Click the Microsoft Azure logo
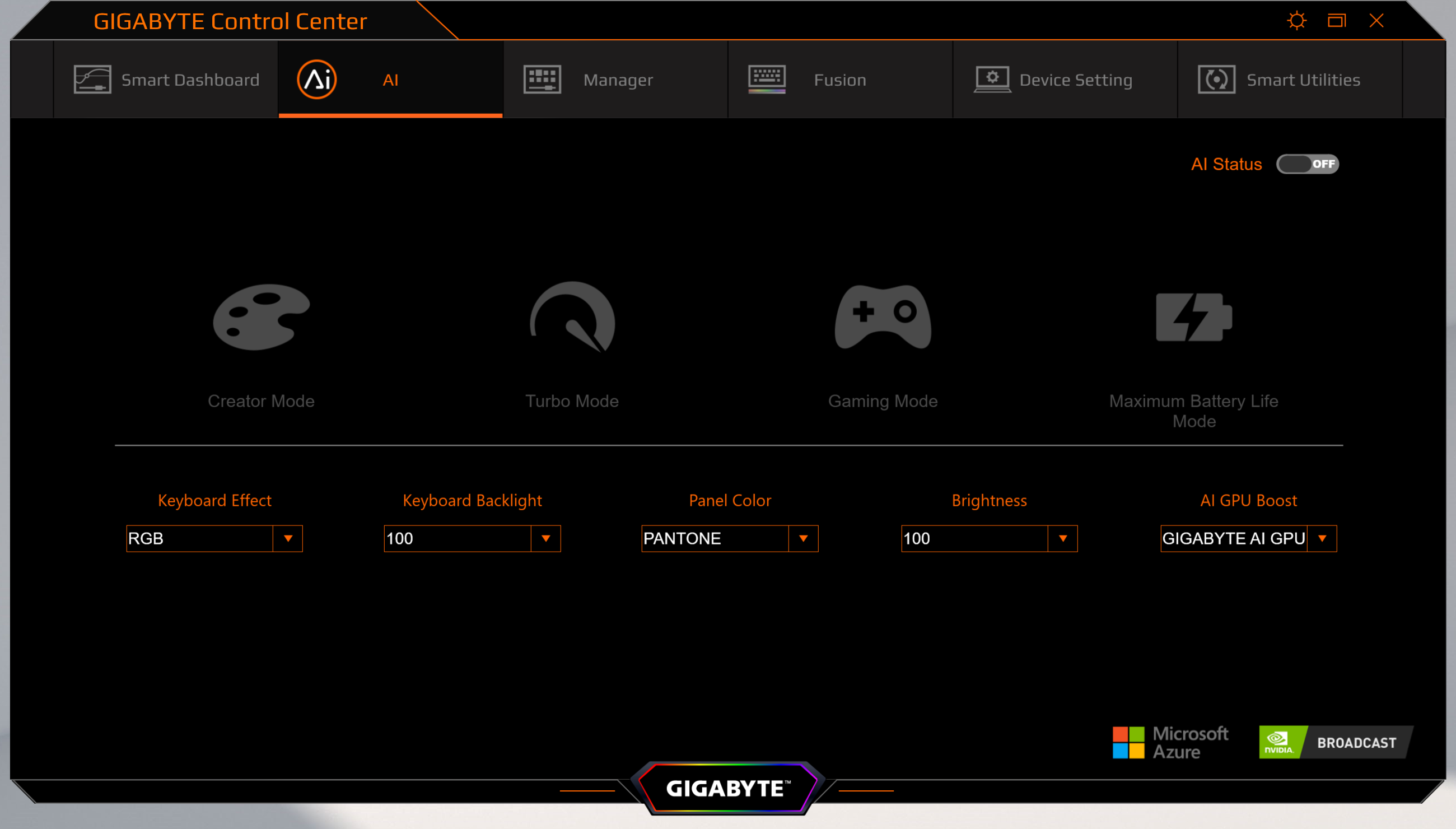 (x=1170, y=742)
